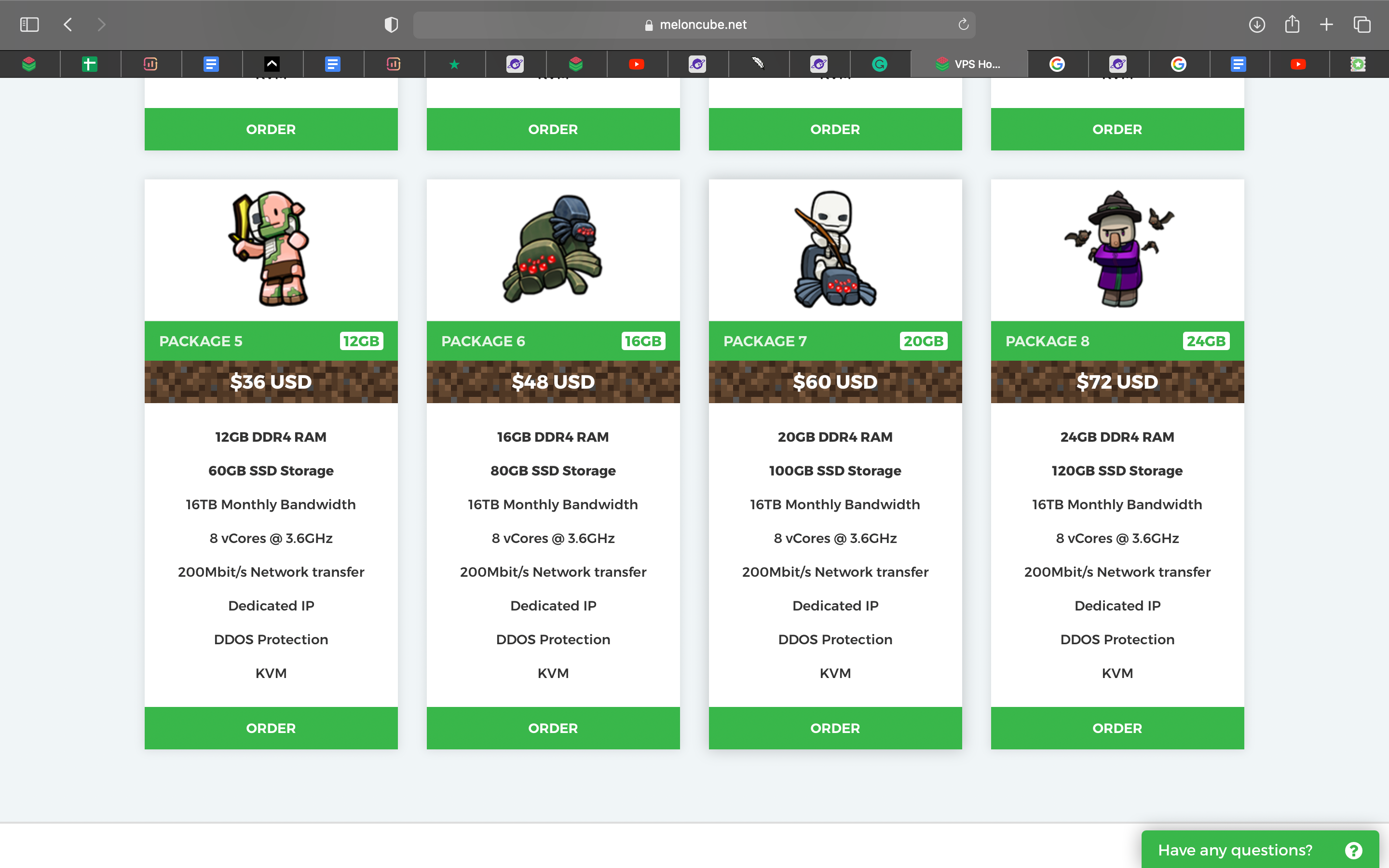Open the leftmost watermelon cube tab
This screenshot has height=868, width=1389.
point(29,64)
